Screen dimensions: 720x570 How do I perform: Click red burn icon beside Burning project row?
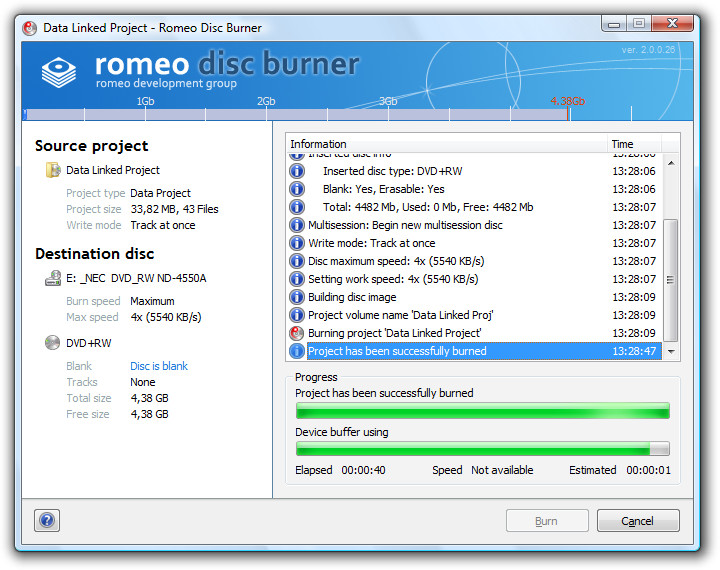tap(297, 333)
